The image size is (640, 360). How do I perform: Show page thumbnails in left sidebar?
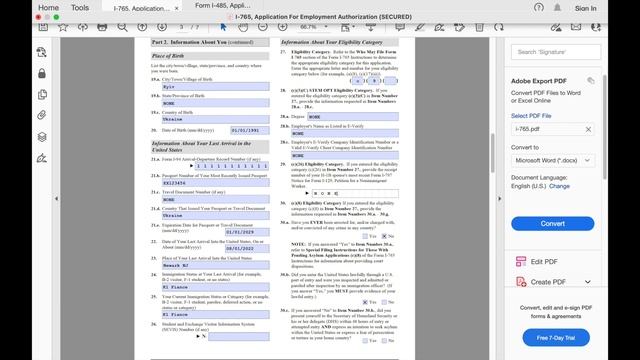42,95
